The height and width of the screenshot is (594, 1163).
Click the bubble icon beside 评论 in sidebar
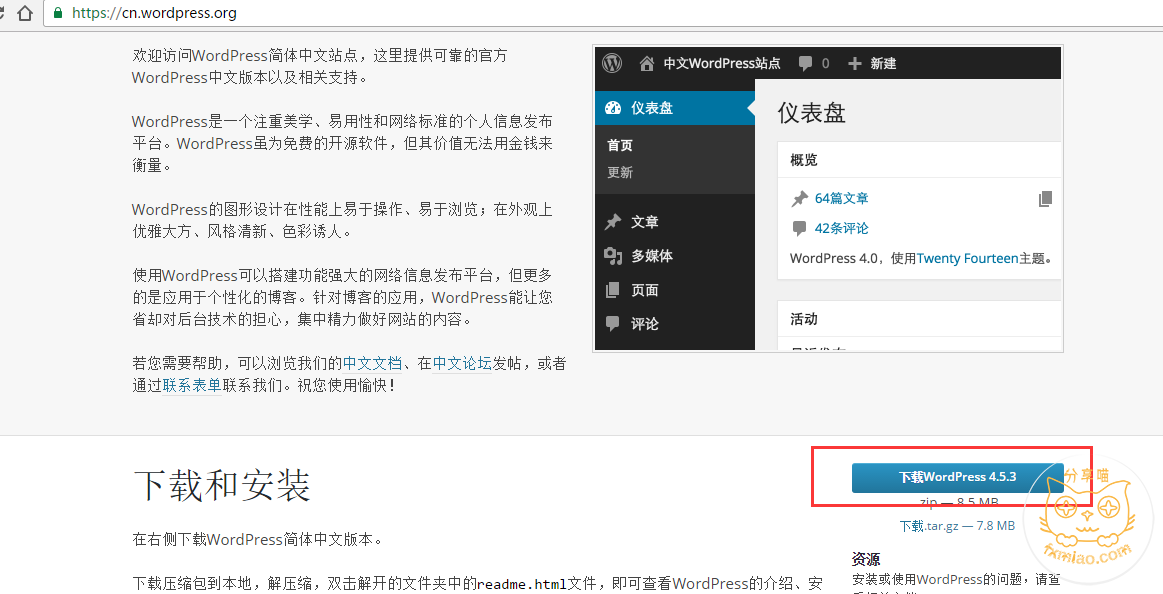(x=613, y=323)
